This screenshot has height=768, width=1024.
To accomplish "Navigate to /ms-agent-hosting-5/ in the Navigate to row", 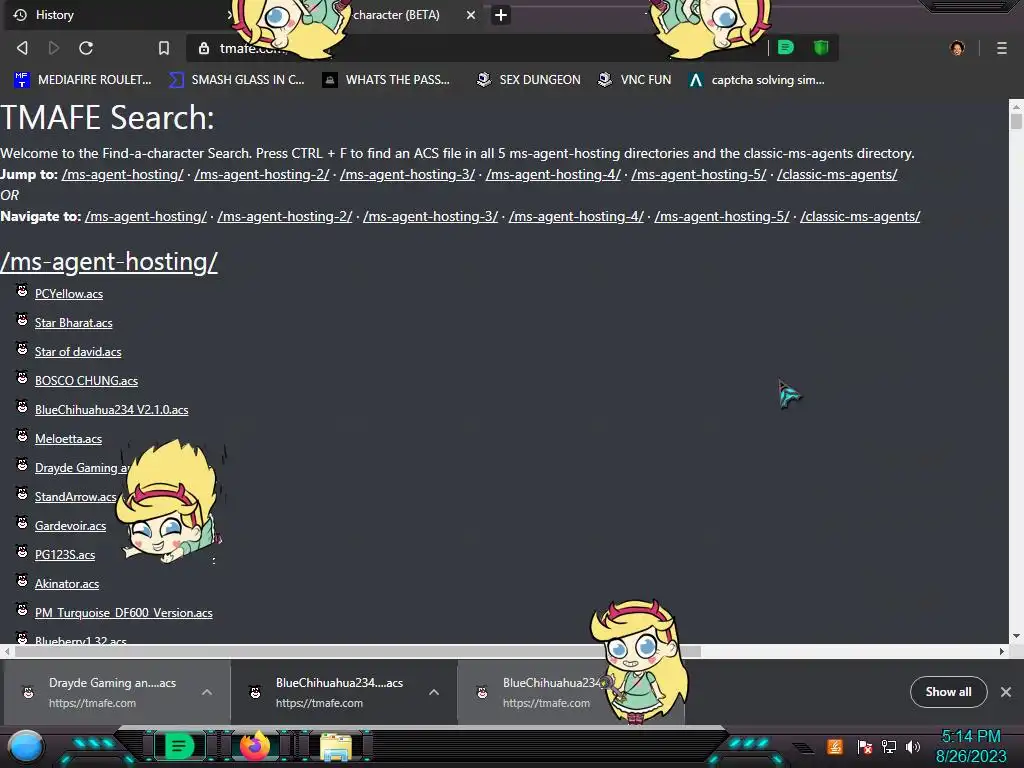I will pyautogui.click(x=722, y=216).
